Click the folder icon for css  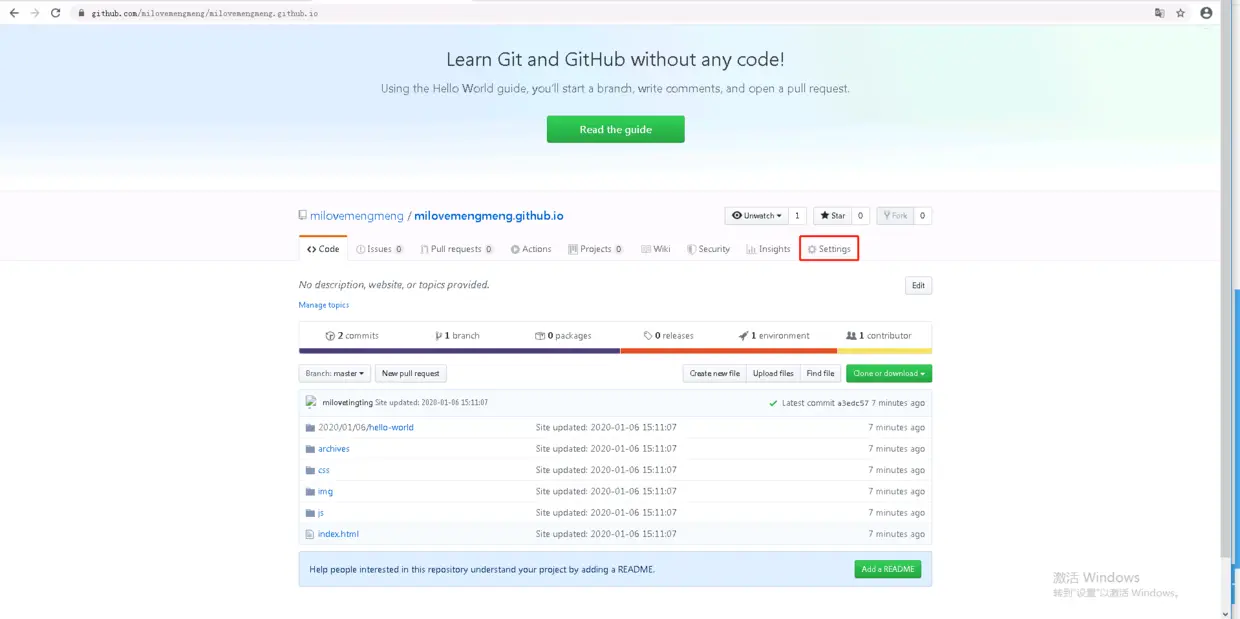point(310,470)
